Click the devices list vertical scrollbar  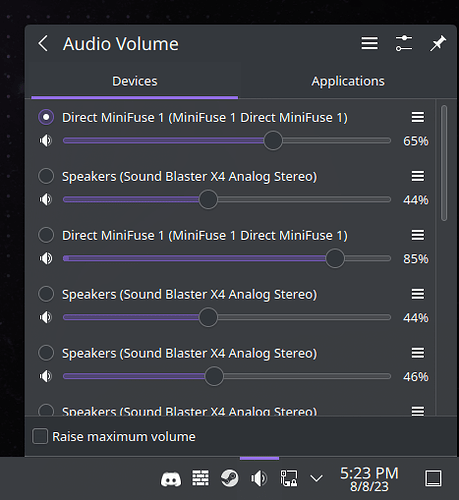tap(444, 163)
